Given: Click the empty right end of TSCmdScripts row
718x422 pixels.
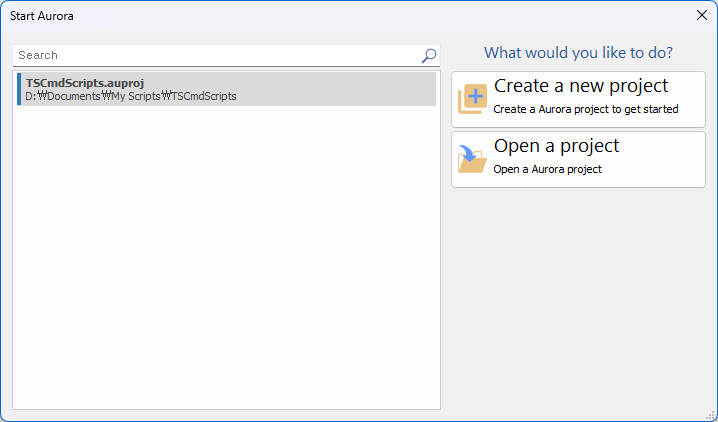Looking at the screenshot, I should [x=337, y=89].
